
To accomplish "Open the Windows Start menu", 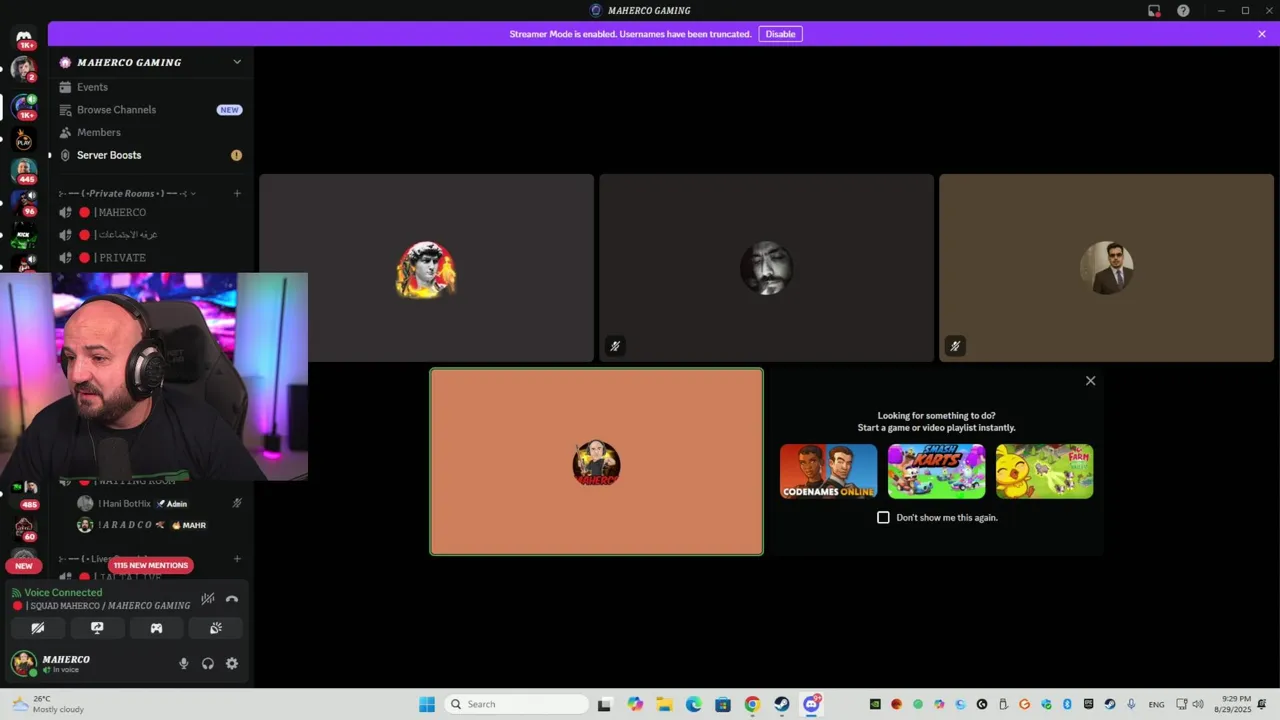I will pyautogui.click(x=427, y=704).
